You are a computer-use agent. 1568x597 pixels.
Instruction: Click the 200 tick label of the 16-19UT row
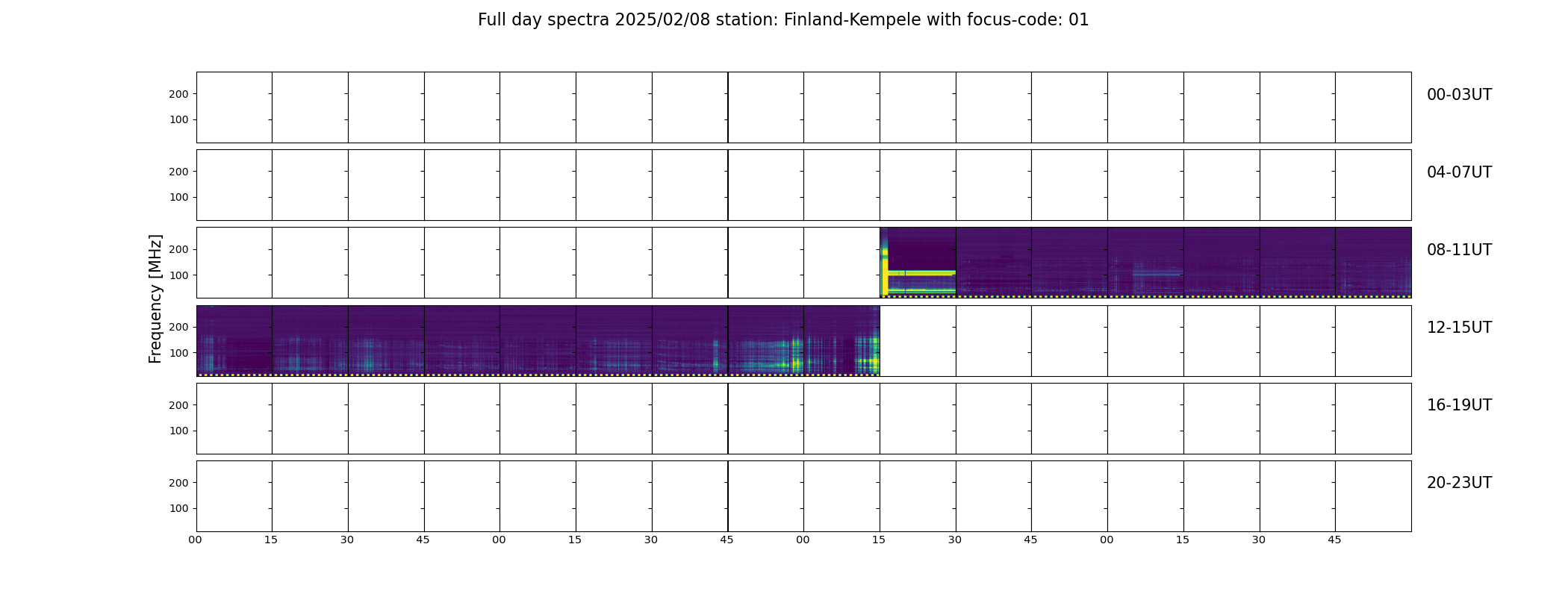coord(178,405)
